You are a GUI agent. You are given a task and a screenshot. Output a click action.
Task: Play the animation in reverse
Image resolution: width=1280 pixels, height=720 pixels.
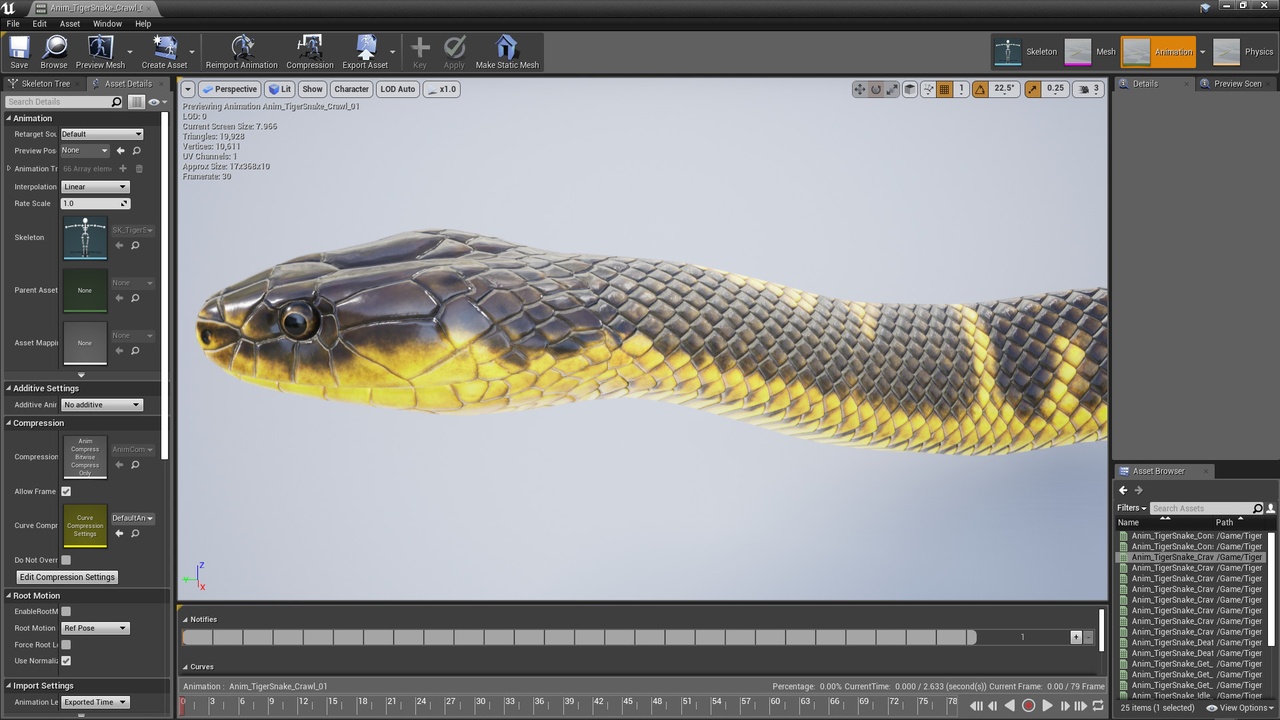pos(1010,706)
